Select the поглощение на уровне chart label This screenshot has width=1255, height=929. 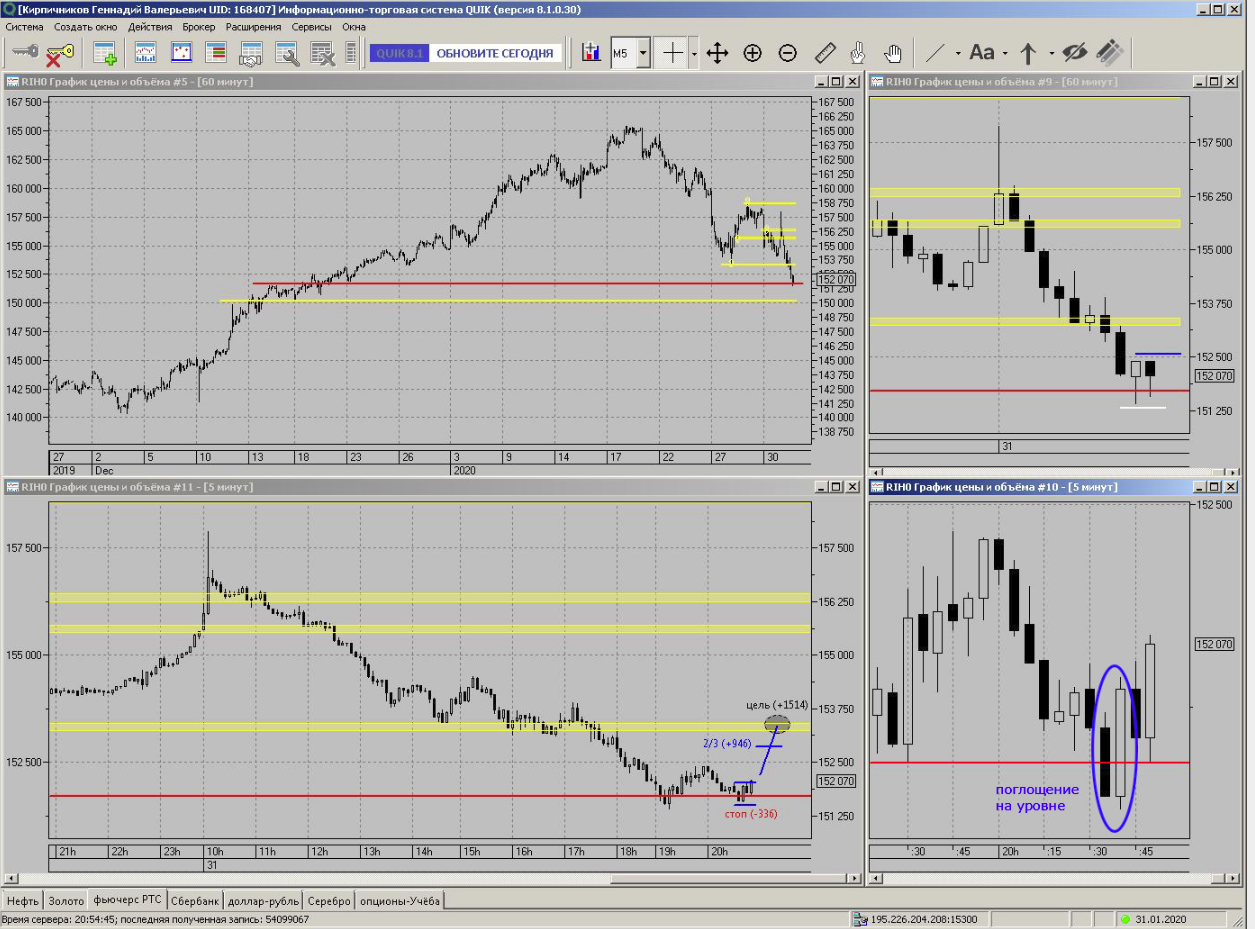pos(1037,797)
